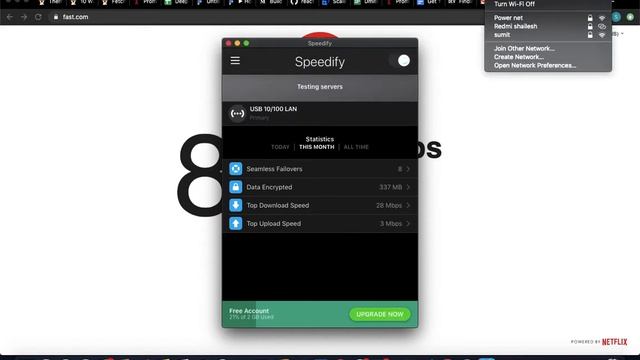Image resolution: width=640 pixels, height=360 pixels.
Task: Click the Testing servers status banner
Action: pyautogui.click(x=320, y=87)
